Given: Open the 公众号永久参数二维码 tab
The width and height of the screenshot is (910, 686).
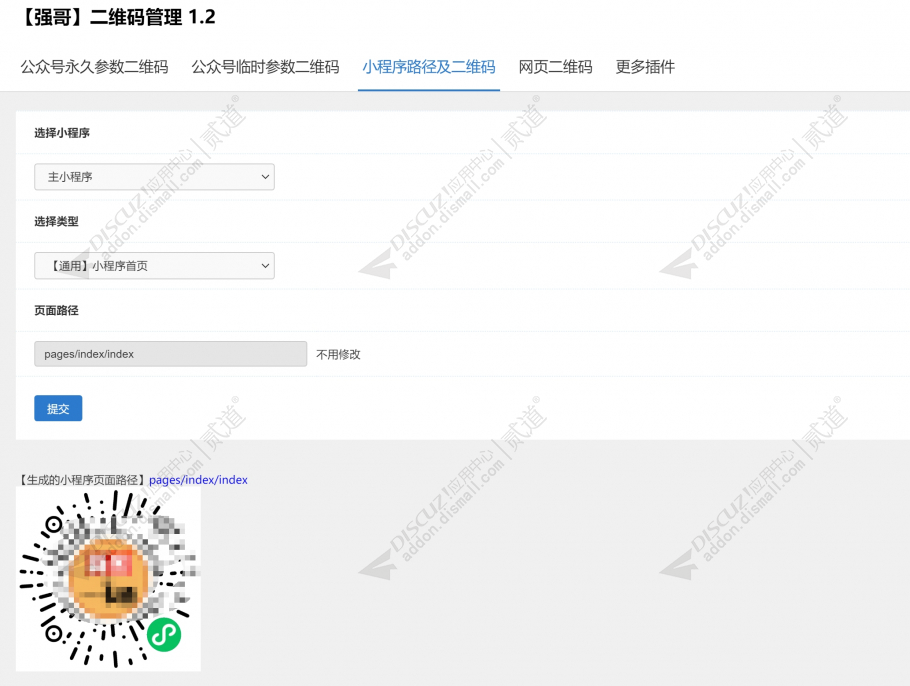Looking at the screenshot, I should click(x=95, y=67).
